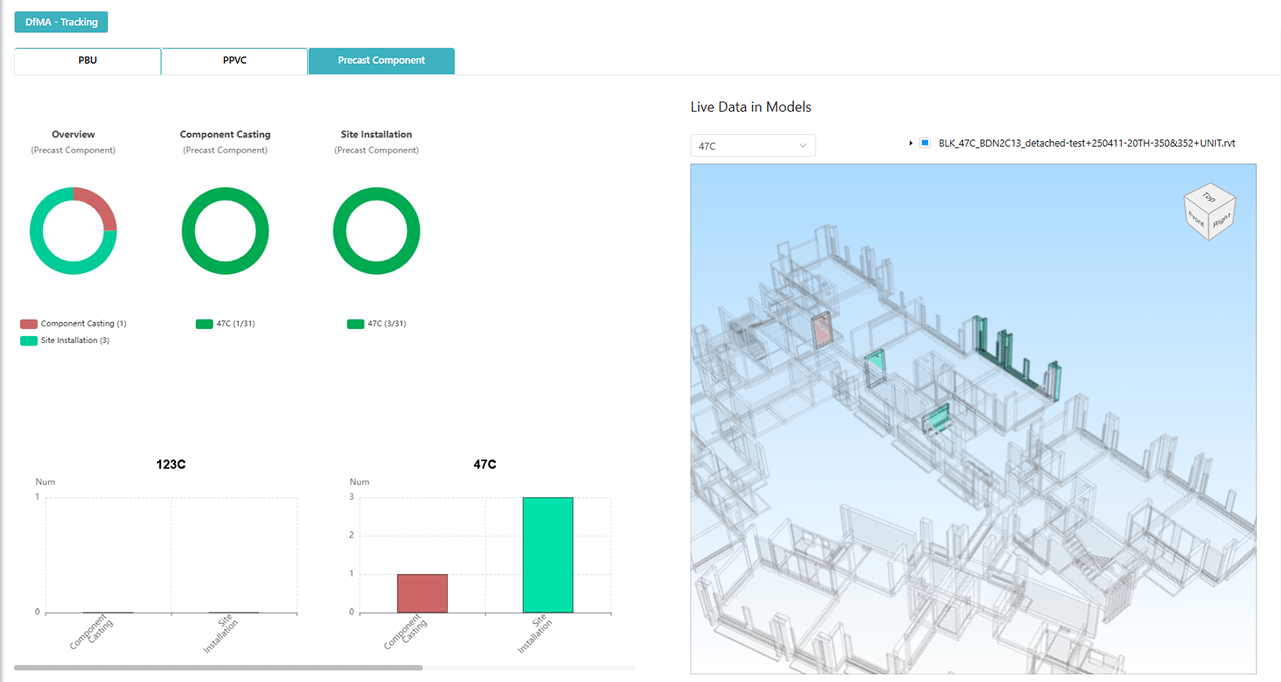
Task: Click the teal Site Installation bar in 47C chart
Action: coord(548,555)
